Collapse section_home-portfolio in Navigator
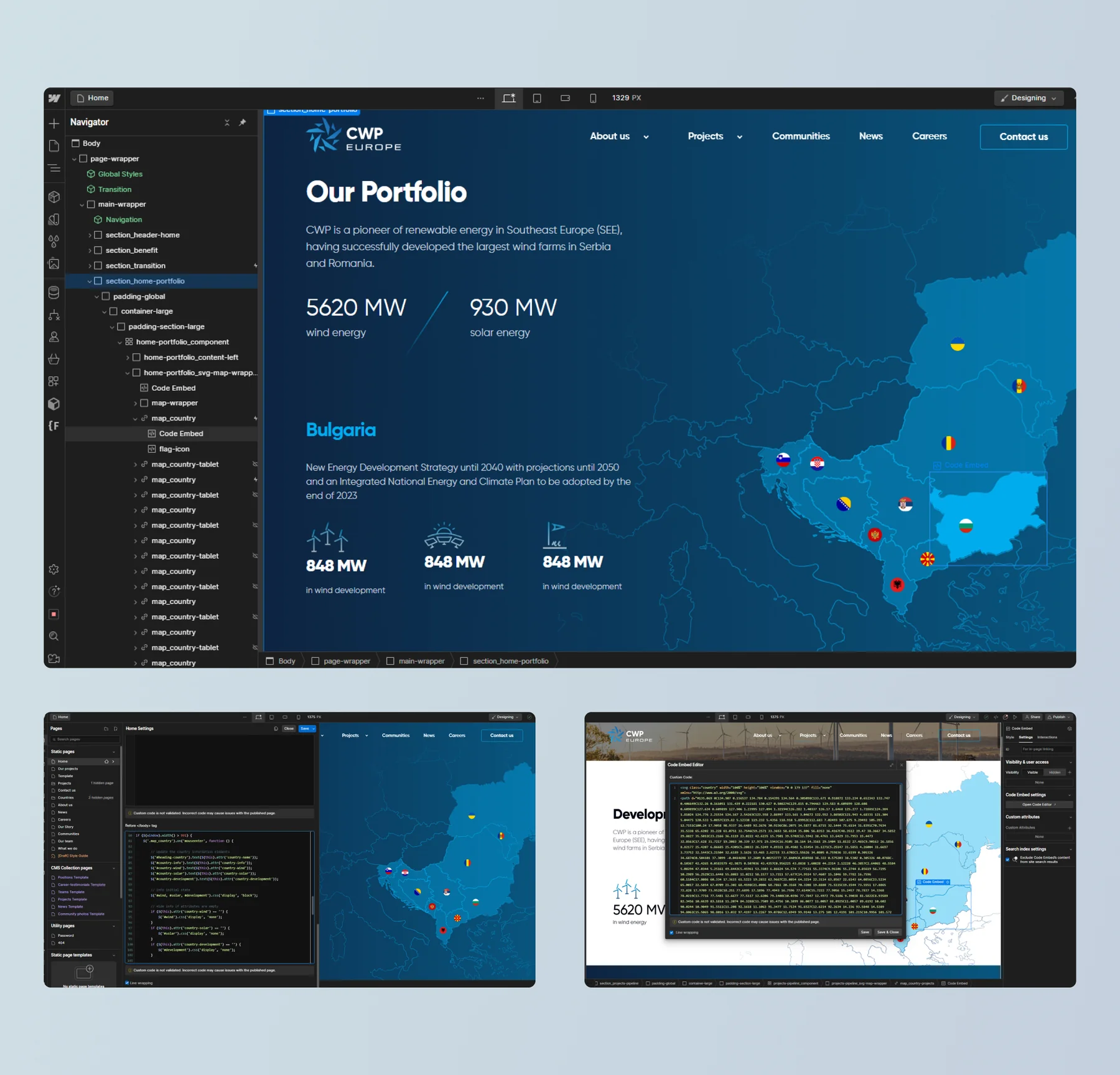Screen dimensions: 1120x1075 coord(90,281)
